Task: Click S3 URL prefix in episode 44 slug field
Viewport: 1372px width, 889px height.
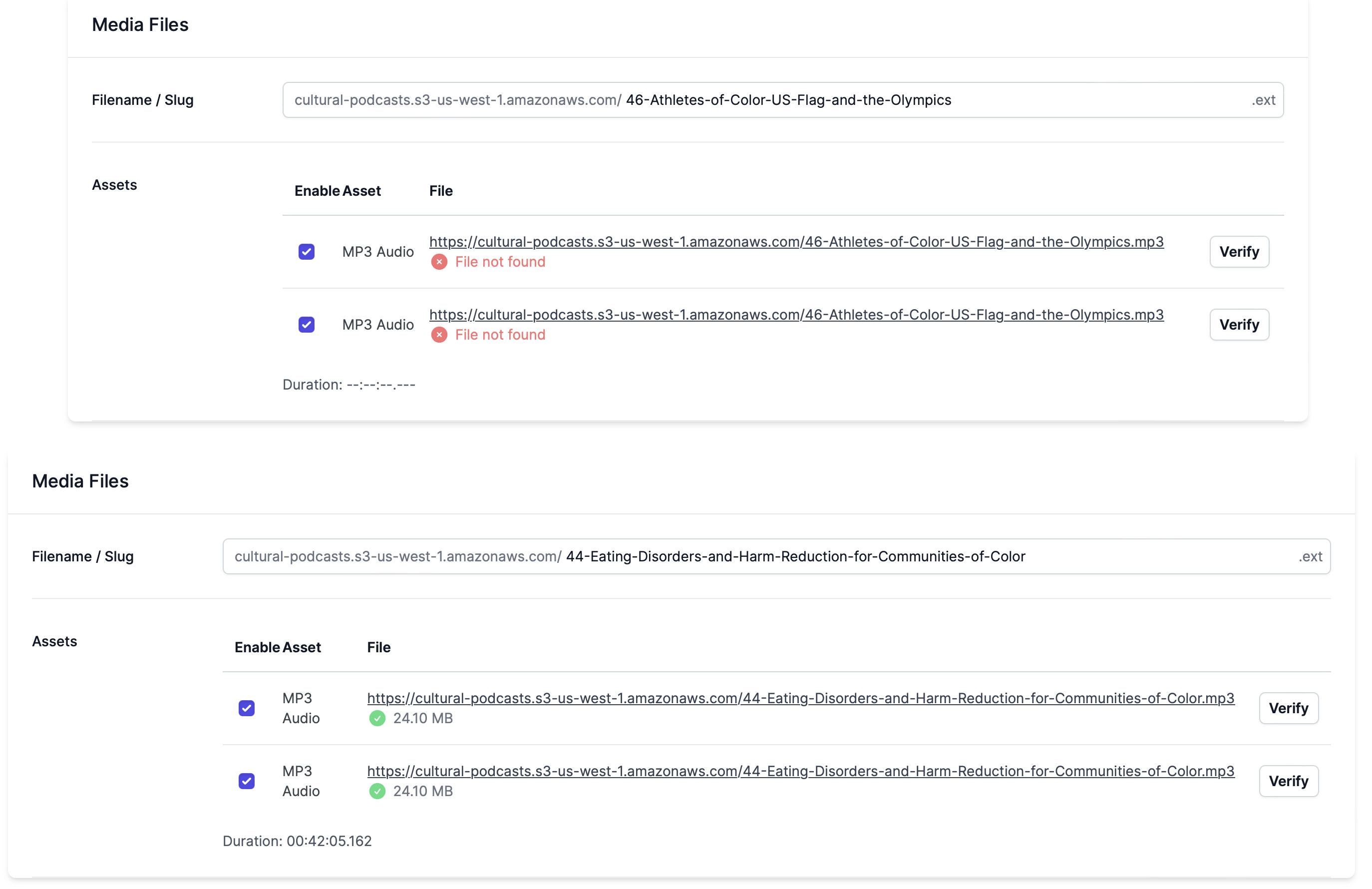Action: [x=398, y=556]
